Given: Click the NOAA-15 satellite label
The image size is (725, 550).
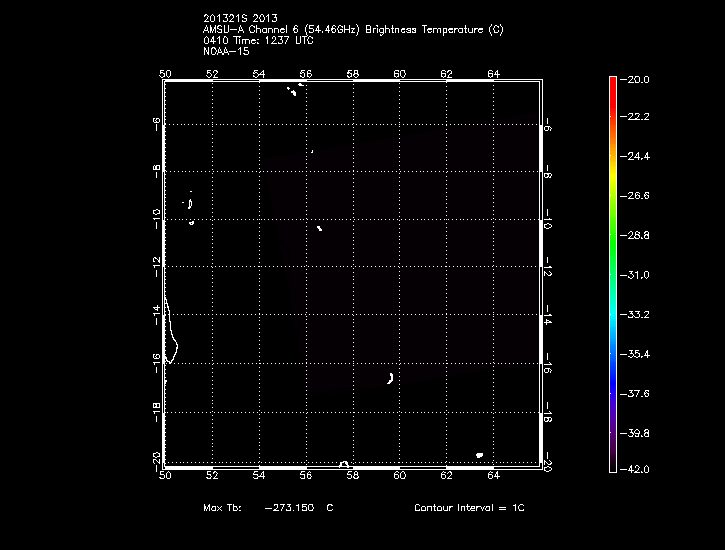Looking at the screenshot, I should click(225, 51).
